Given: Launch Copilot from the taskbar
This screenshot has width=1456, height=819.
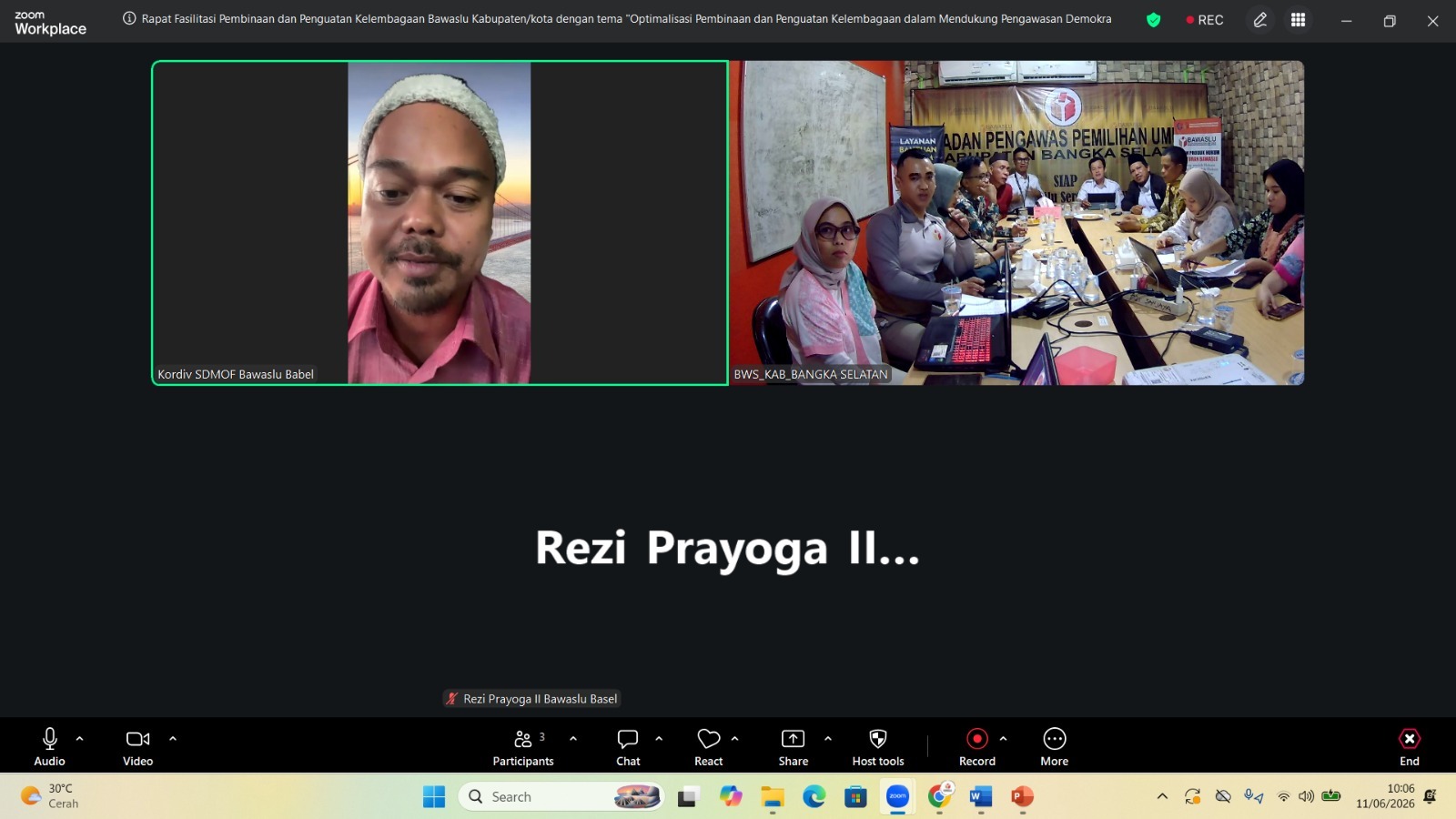Looking at the screenshot, I should pos(731,797).
